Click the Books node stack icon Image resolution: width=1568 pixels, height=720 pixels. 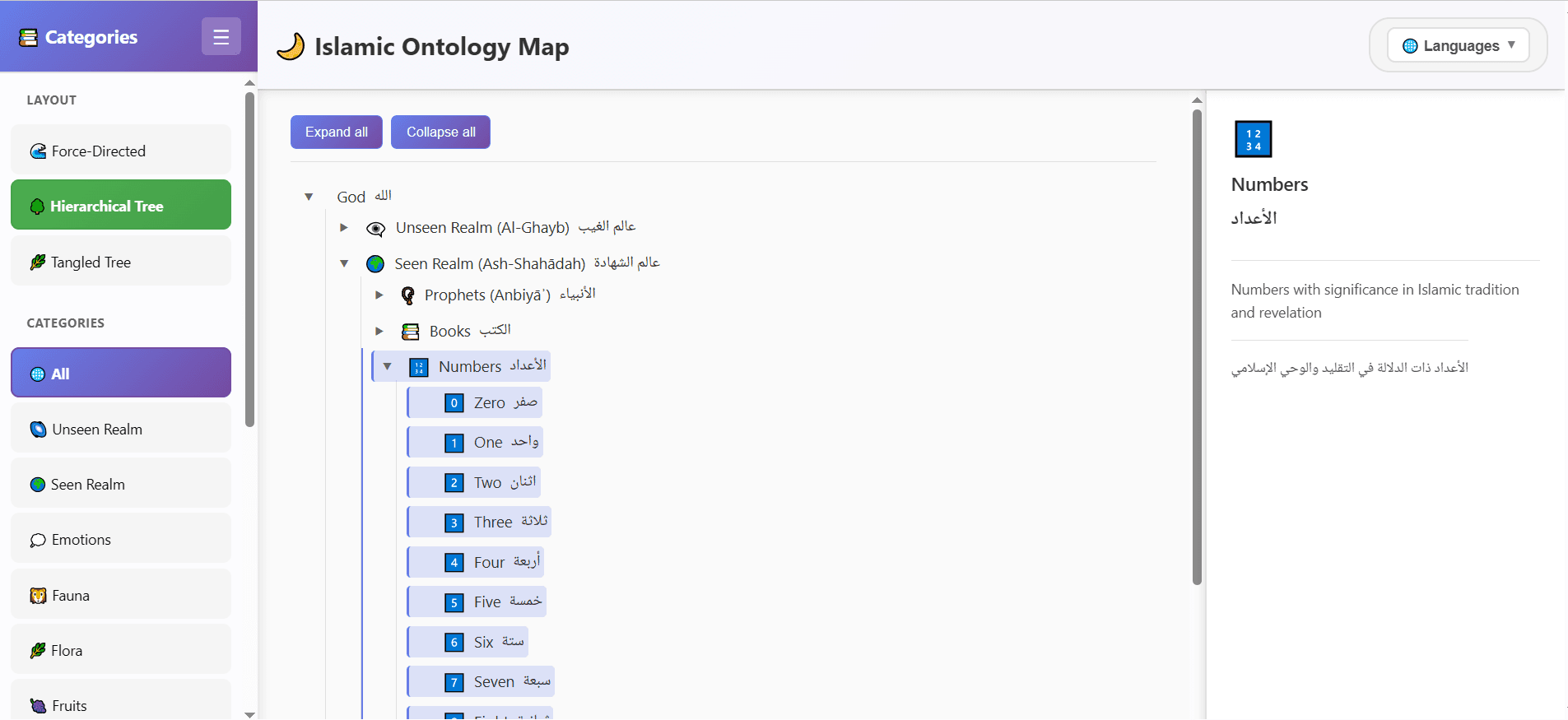(410, 332)
